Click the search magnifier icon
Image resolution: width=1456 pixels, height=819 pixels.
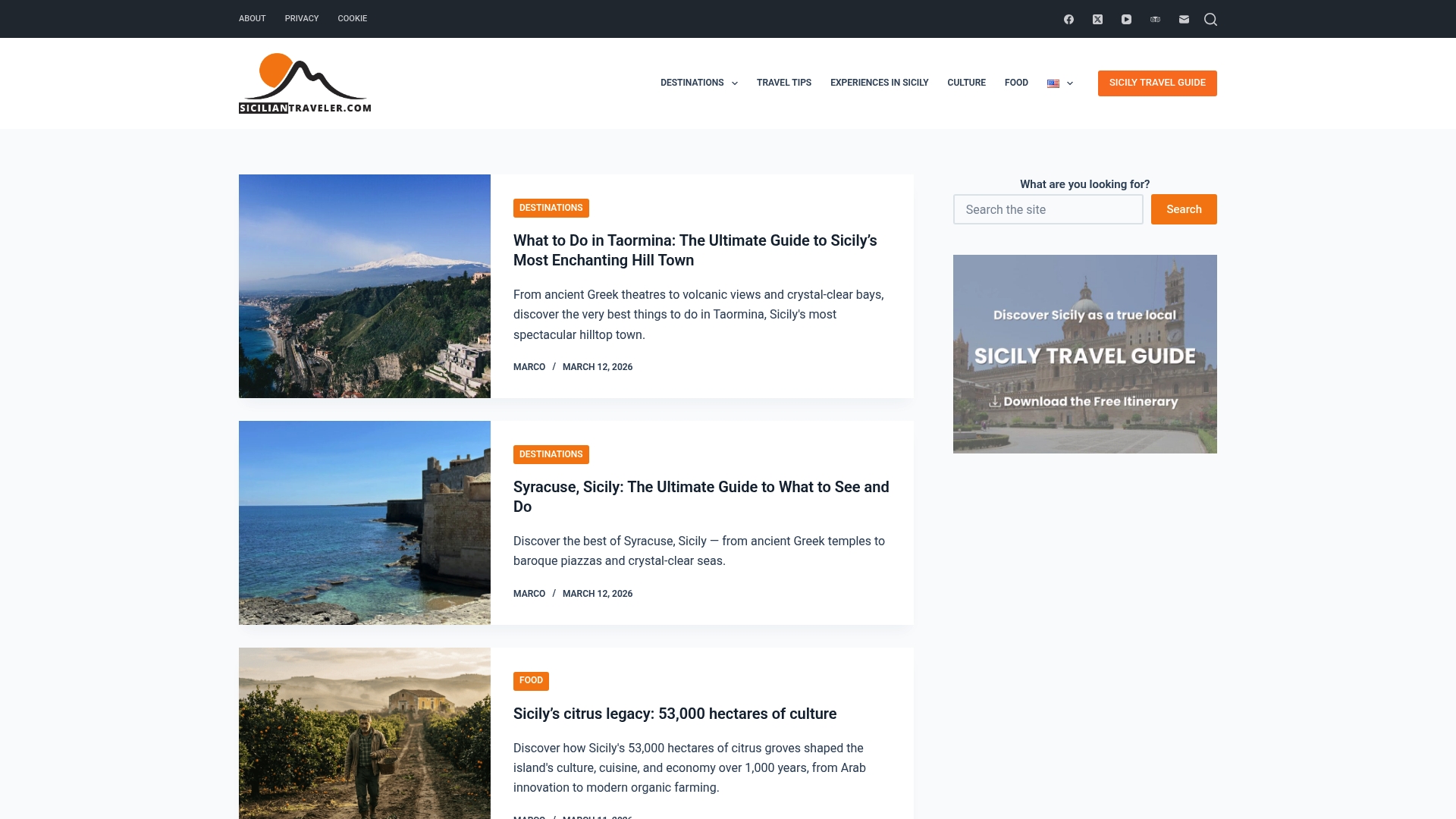pos(1211,18)
